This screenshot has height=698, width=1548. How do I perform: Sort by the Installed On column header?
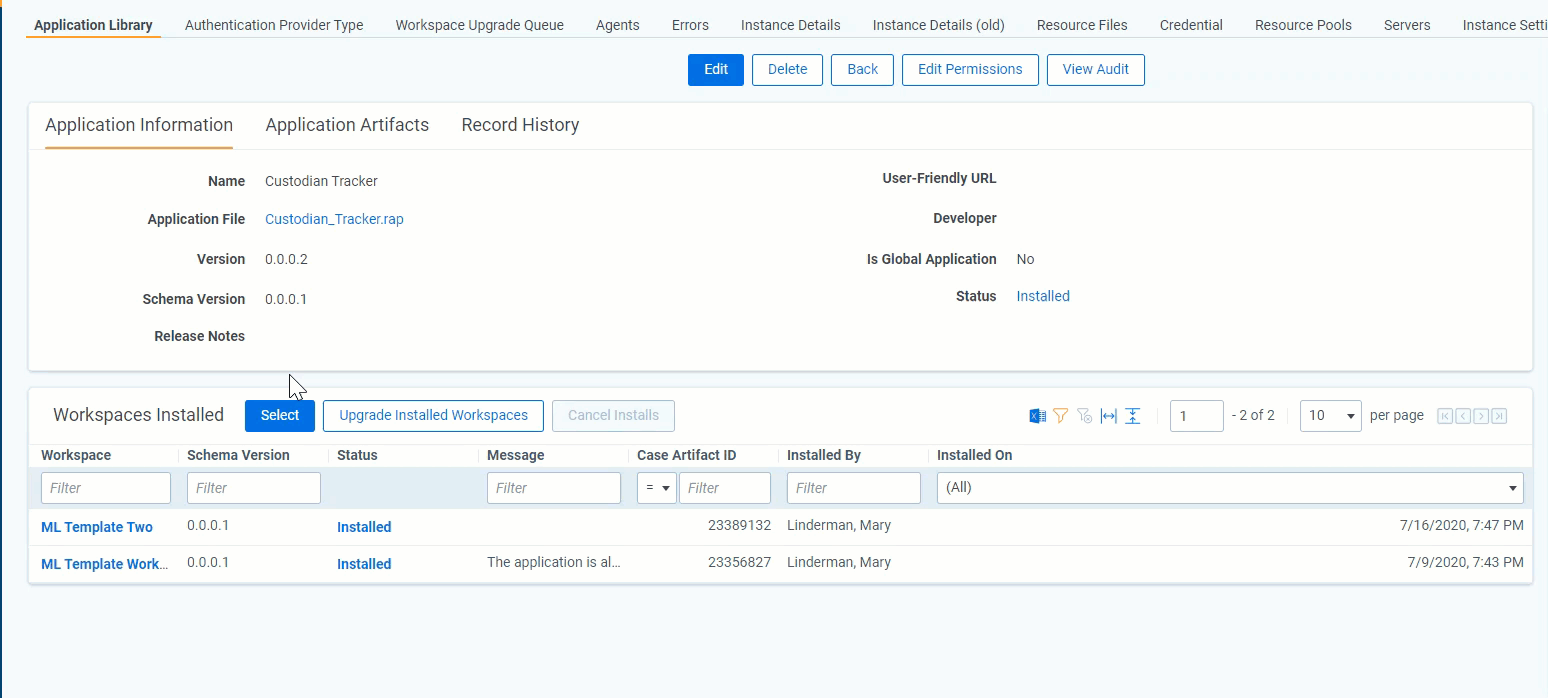(x=975, y=455)
